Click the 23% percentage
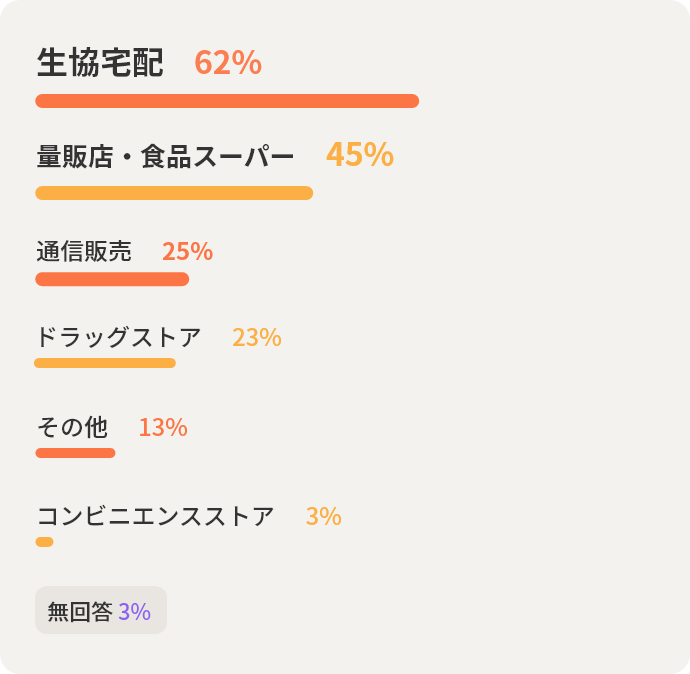 (x=257, y=338)
